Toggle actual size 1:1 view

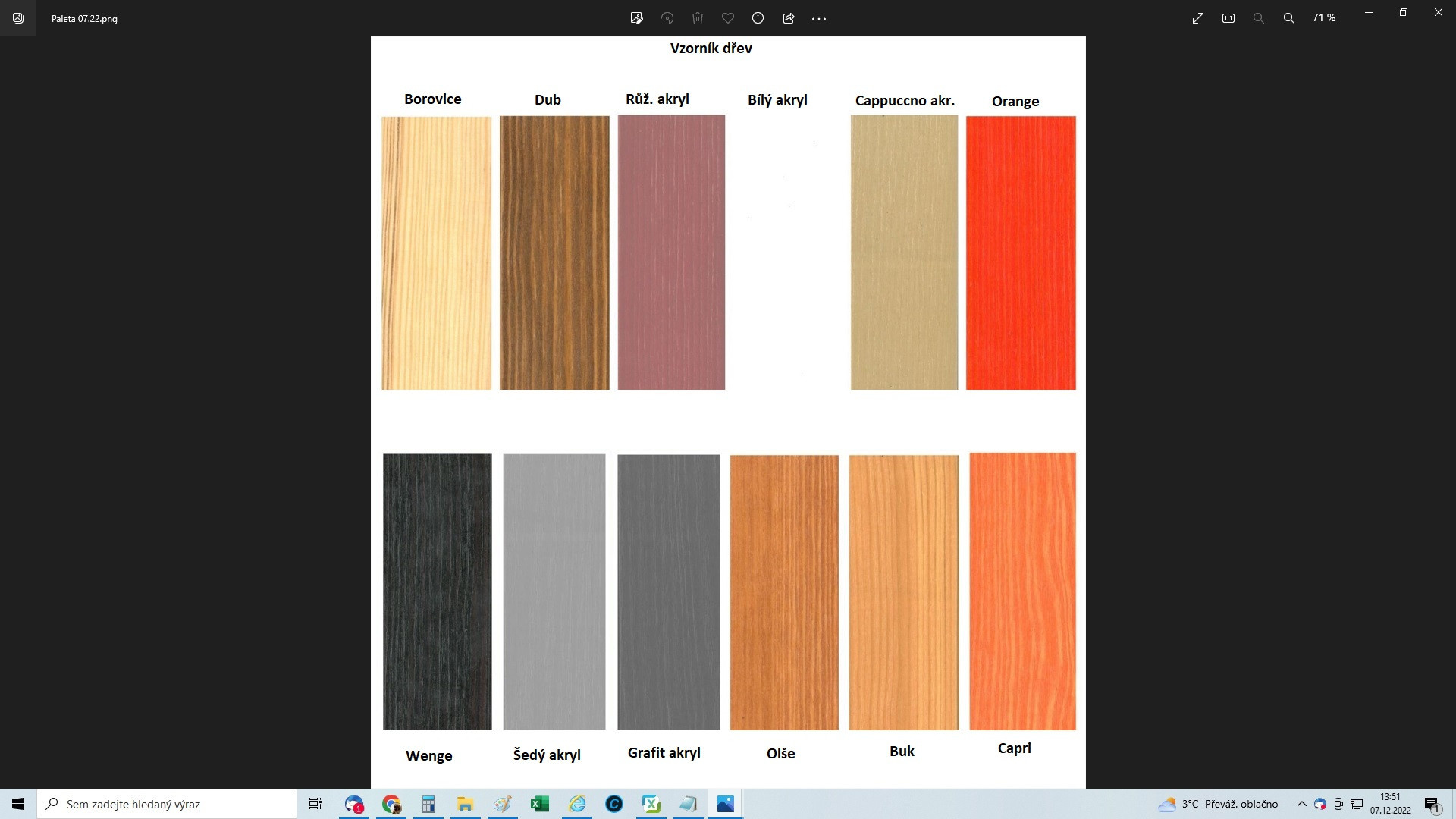click(x=1228, y=18)
